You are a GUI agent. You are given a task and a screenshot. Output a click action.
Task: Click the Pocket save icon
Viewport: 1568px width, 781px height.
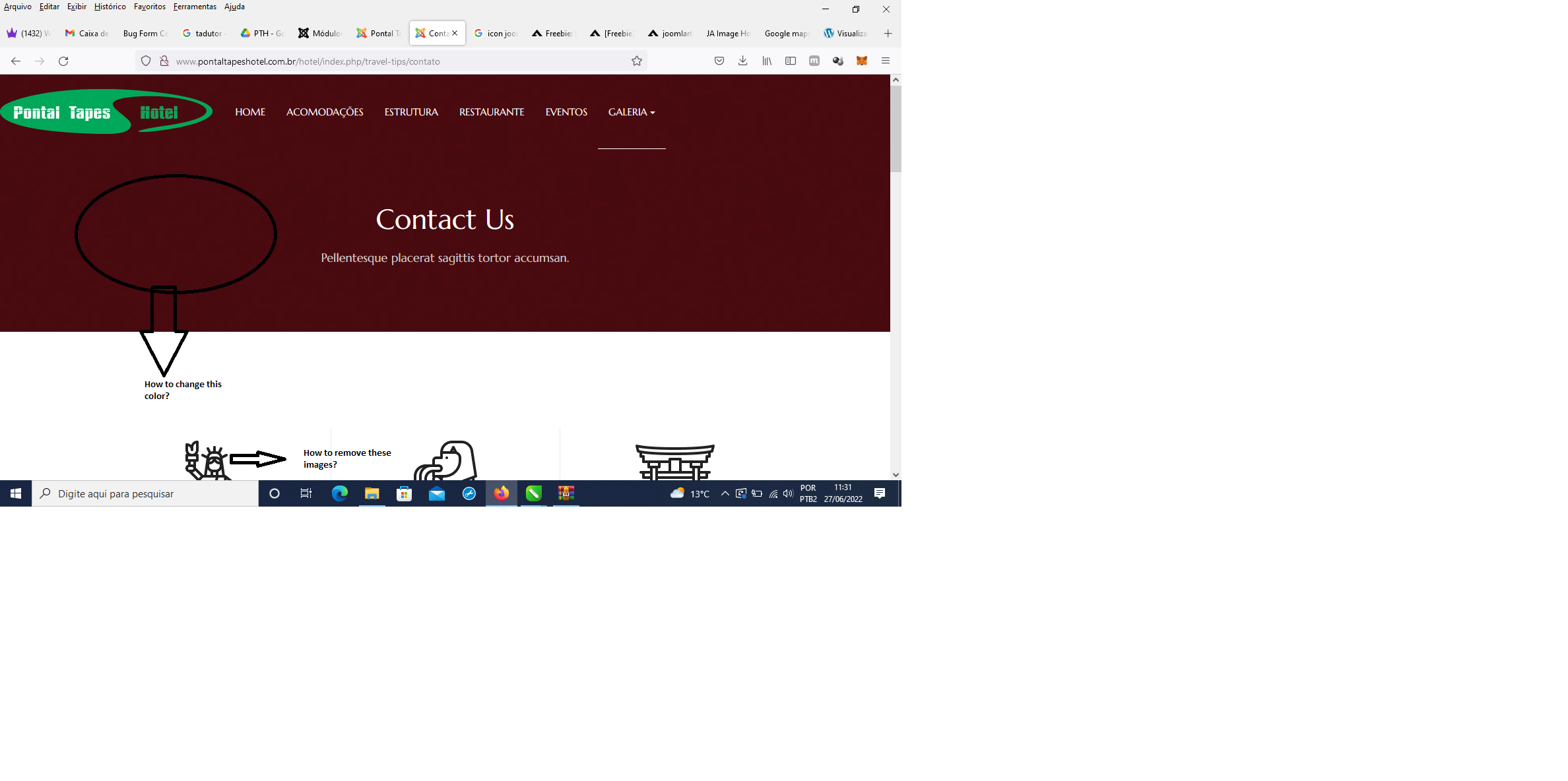(x=719, y=61)
